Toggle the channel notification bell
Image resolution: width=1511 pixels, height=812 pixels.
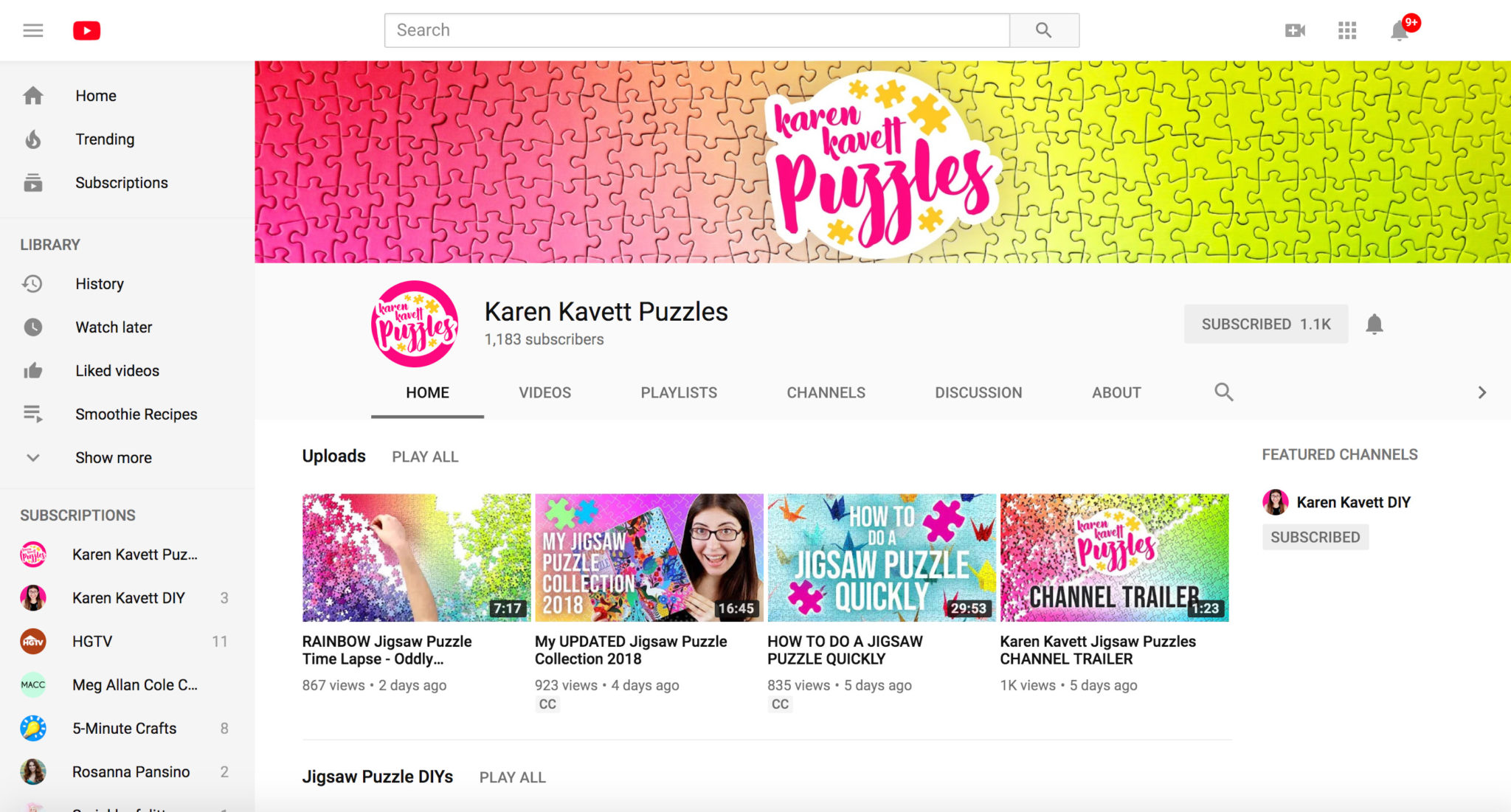[1374, 325]
